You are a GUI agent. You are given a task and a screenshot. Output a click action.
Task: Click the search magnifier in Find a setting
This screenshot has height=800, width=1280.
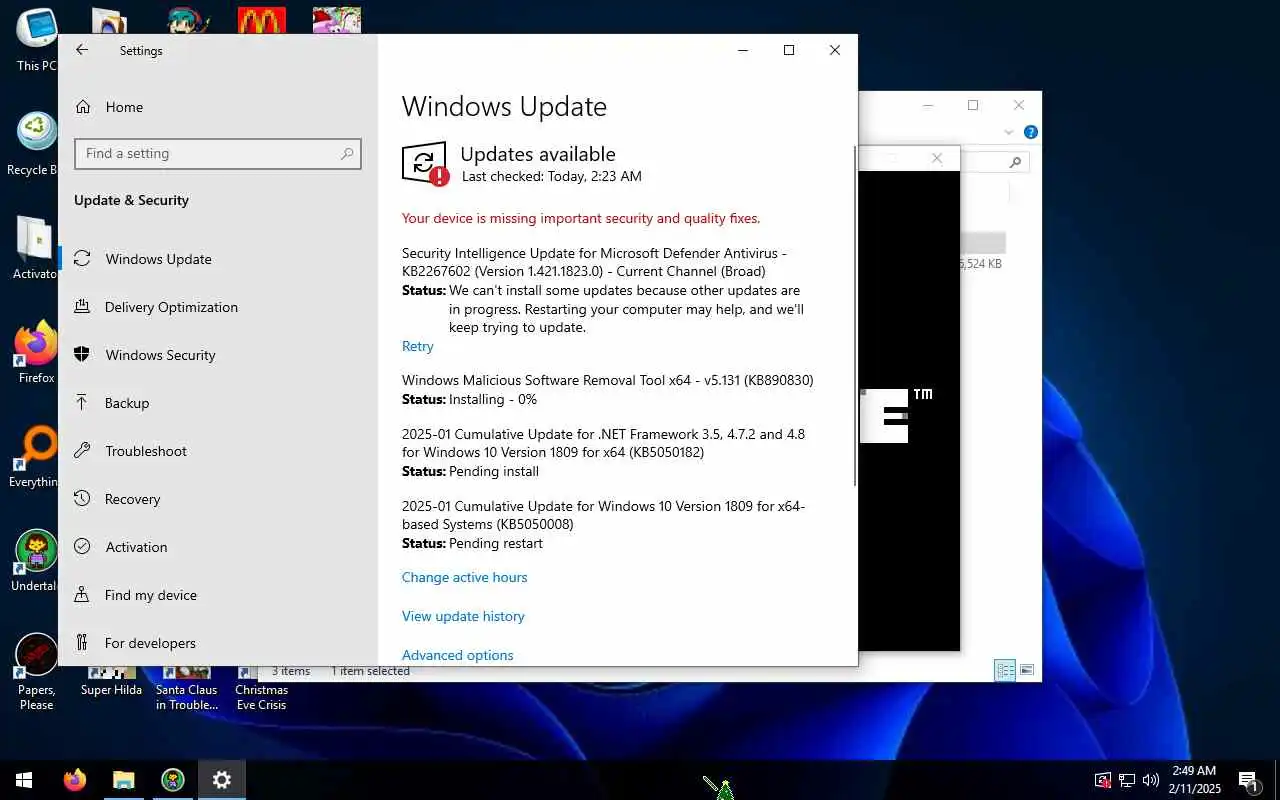(347, 154)
